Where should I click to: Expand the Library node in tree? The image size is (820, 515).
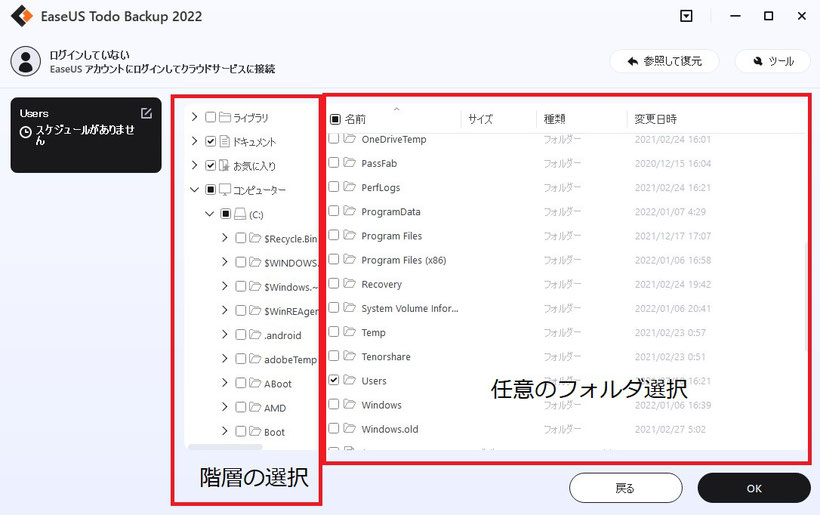click(x=195, y=117)
